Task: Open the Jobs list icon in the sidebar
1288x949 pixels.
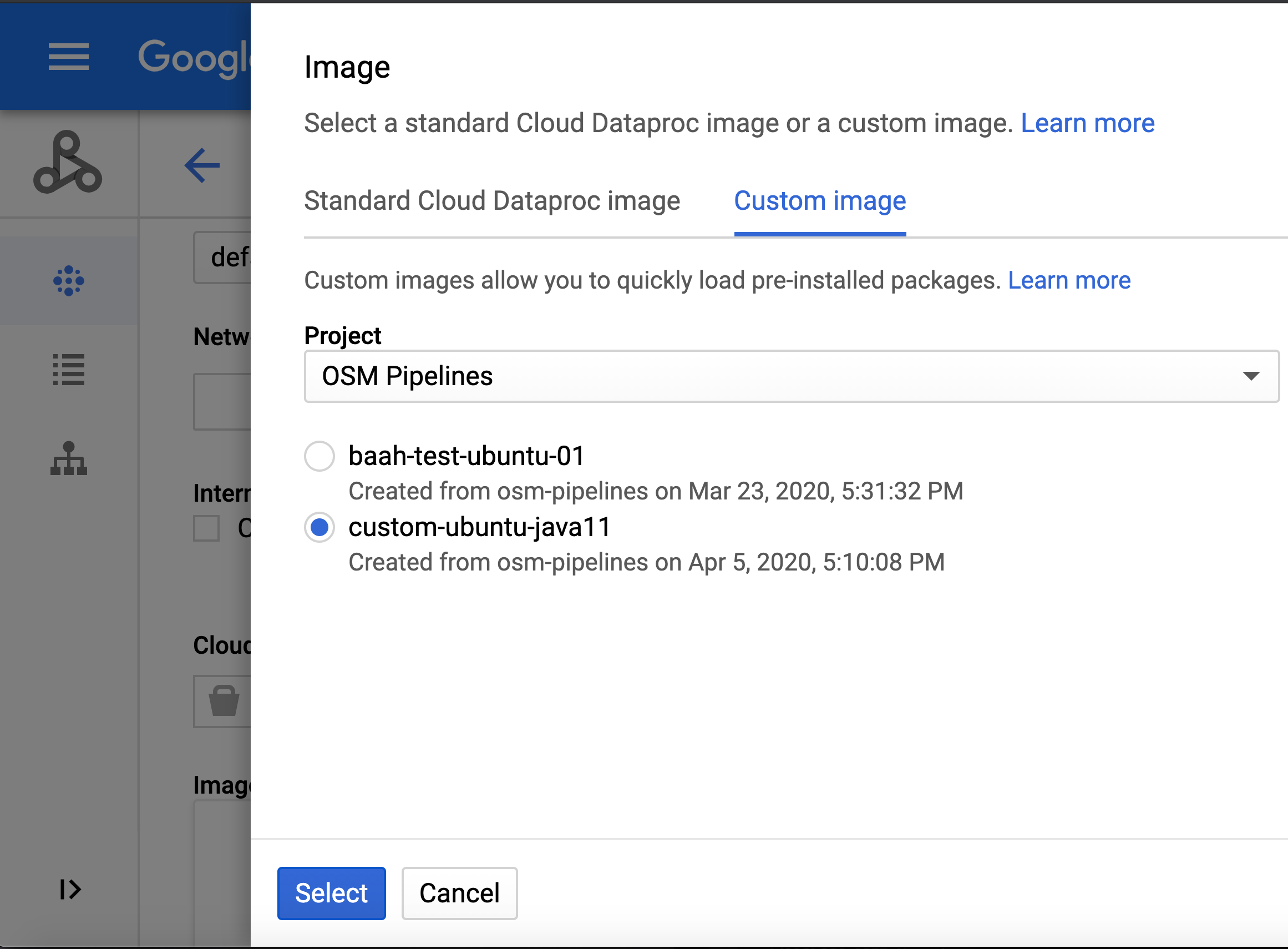Action: click(x=68, y=371)
